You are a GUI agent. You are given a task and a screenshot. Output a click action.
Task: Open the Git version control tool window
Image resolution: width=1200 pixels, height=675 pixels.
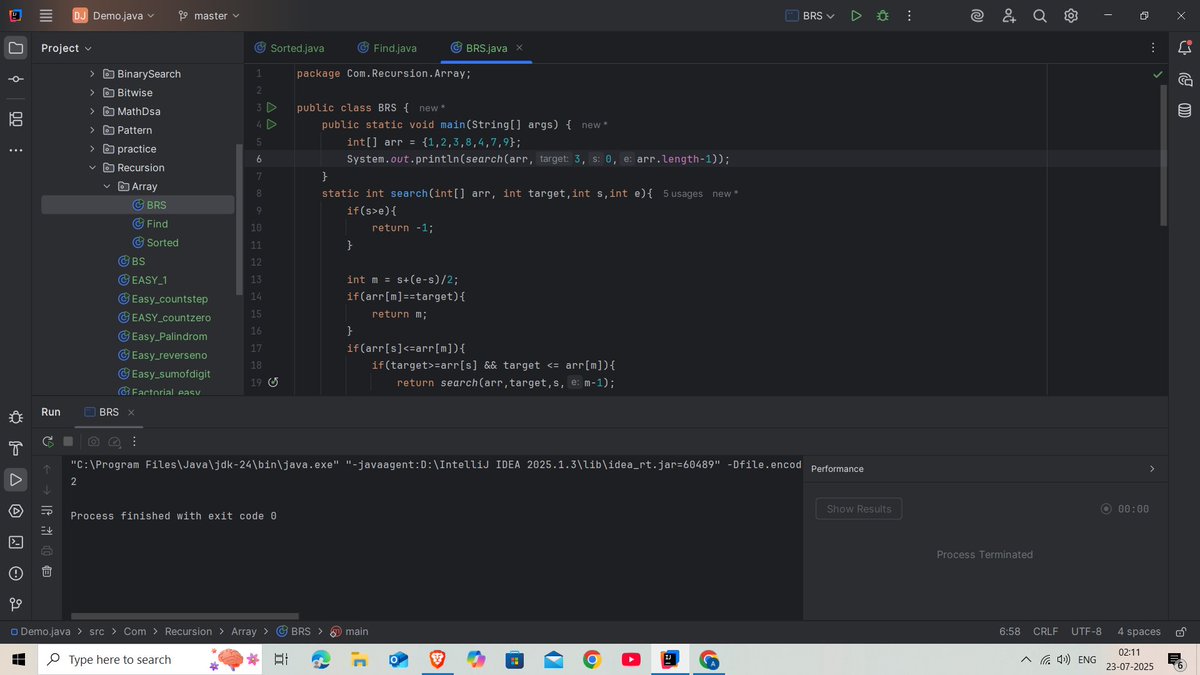coord(15,604)
